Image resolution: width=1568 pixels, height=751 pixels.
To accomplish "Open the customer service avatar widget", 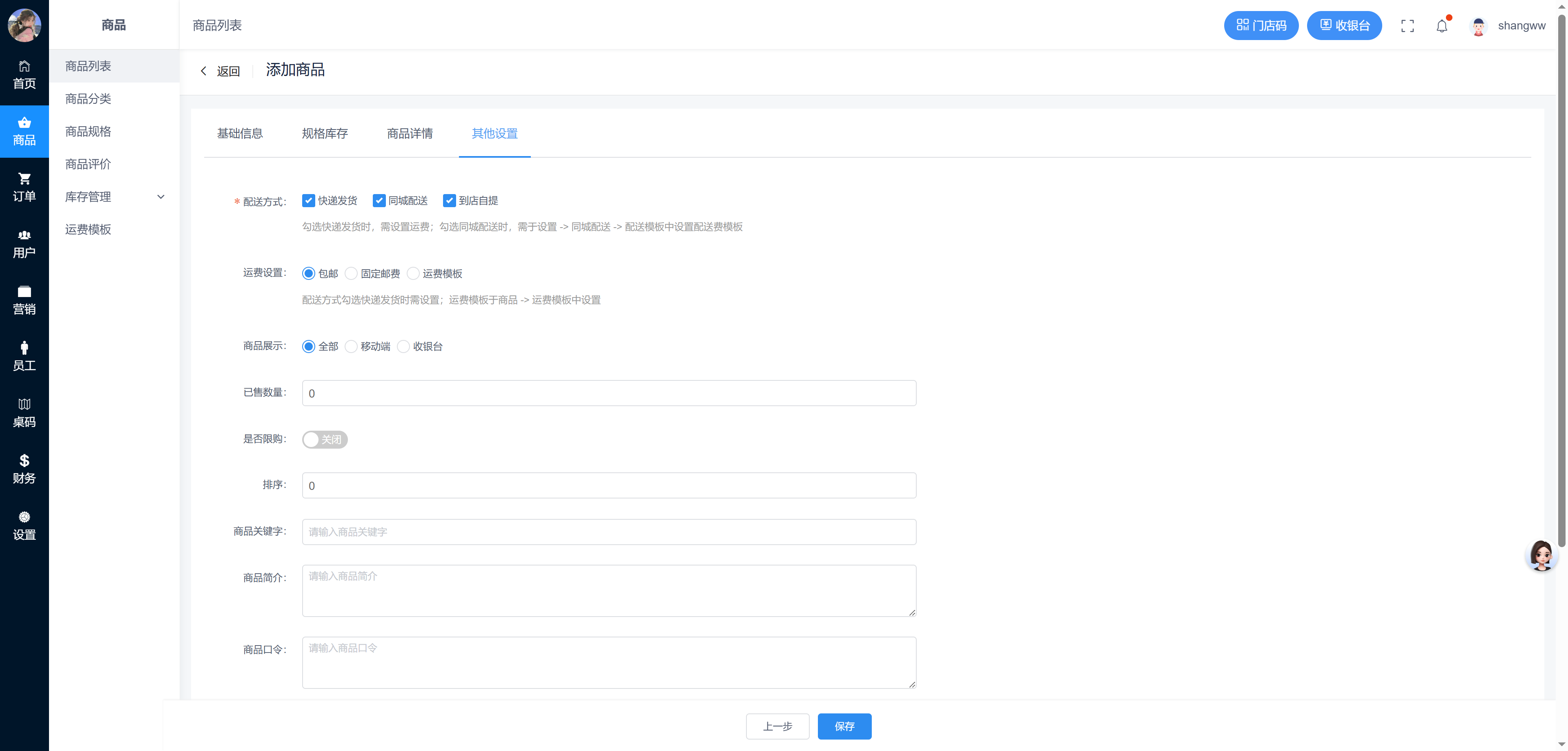I will pyautogui.click(x=1541, y=555).
